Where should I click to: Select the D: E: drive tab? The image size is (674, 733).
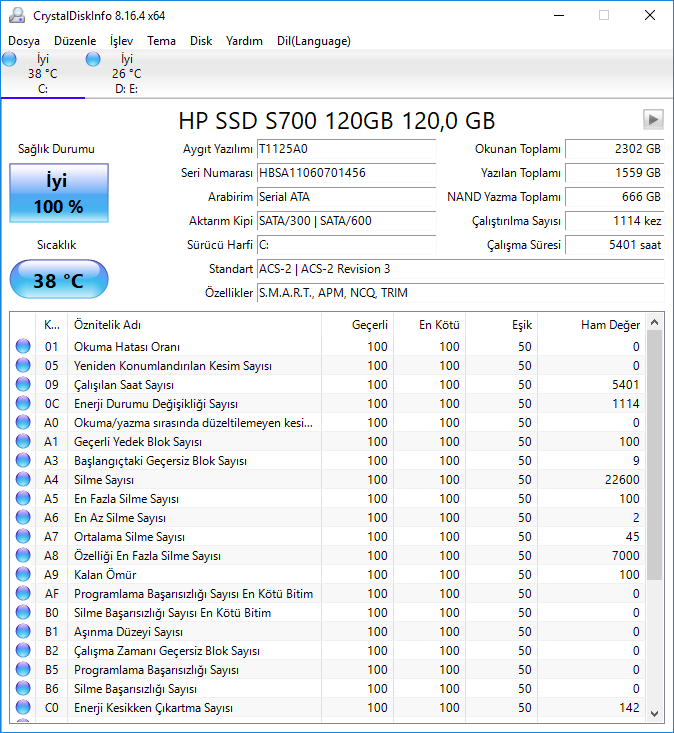[x=127, y=74]
